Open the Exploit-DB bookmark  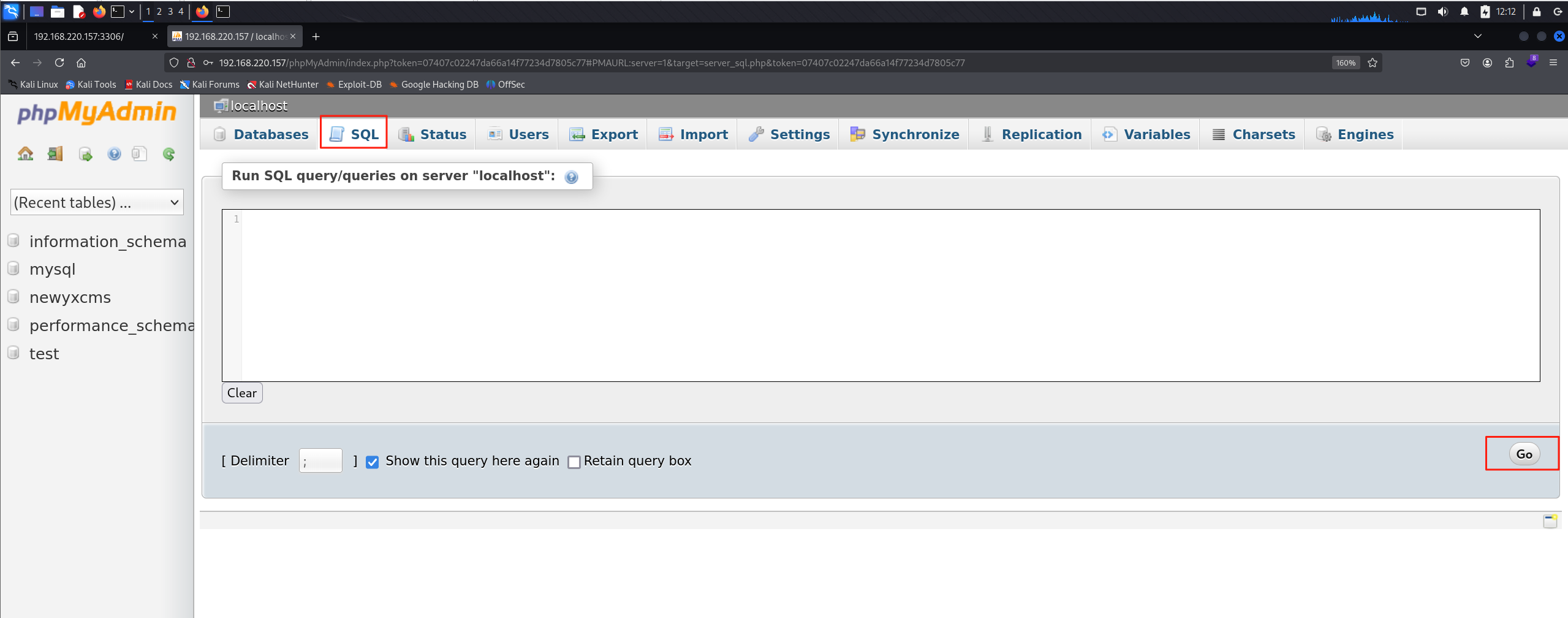click(354, 85)
